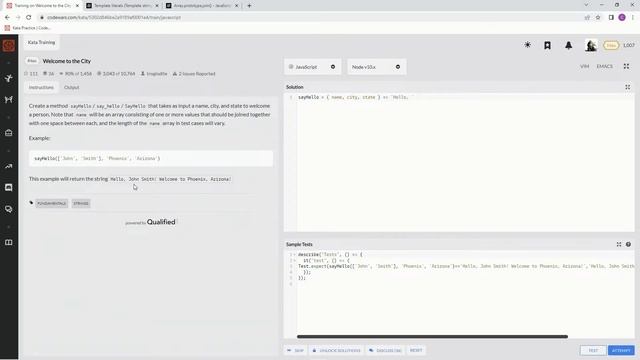Click the star count 111
Screen dimensions: 640x360
tap(31, 74)
